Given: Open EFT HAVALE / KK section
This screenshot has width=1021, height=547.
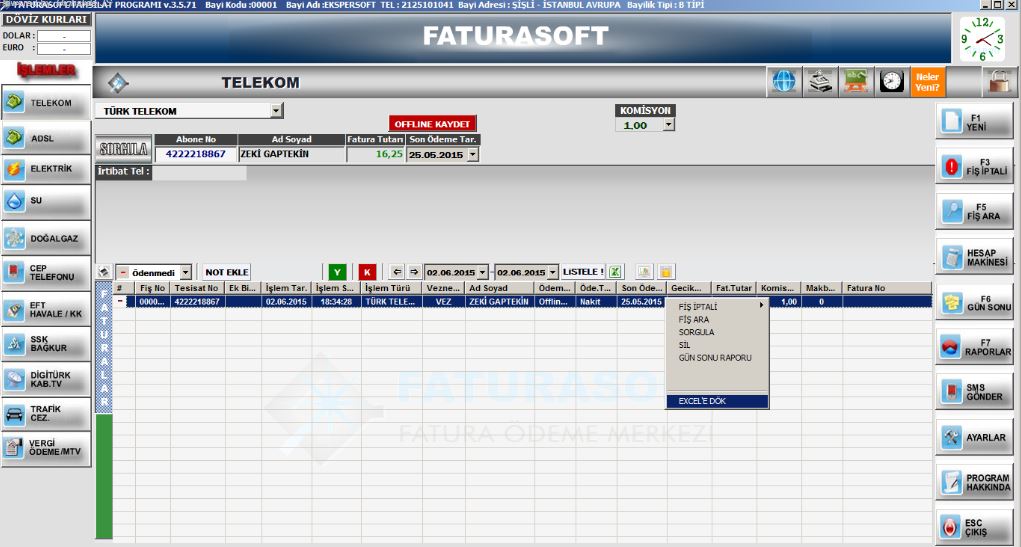Looking at the screenshot, I should point(46,309).
